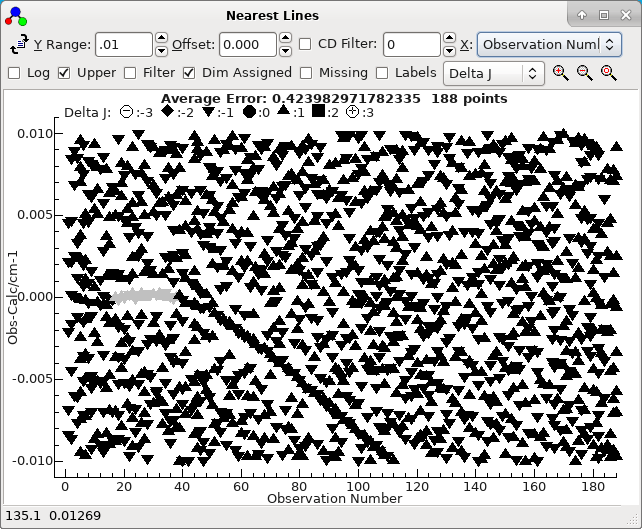Image resolution: width=642 pixels, height=529 pixels.
Task: Enable the Missing checkbox
Action: point(306,73)
